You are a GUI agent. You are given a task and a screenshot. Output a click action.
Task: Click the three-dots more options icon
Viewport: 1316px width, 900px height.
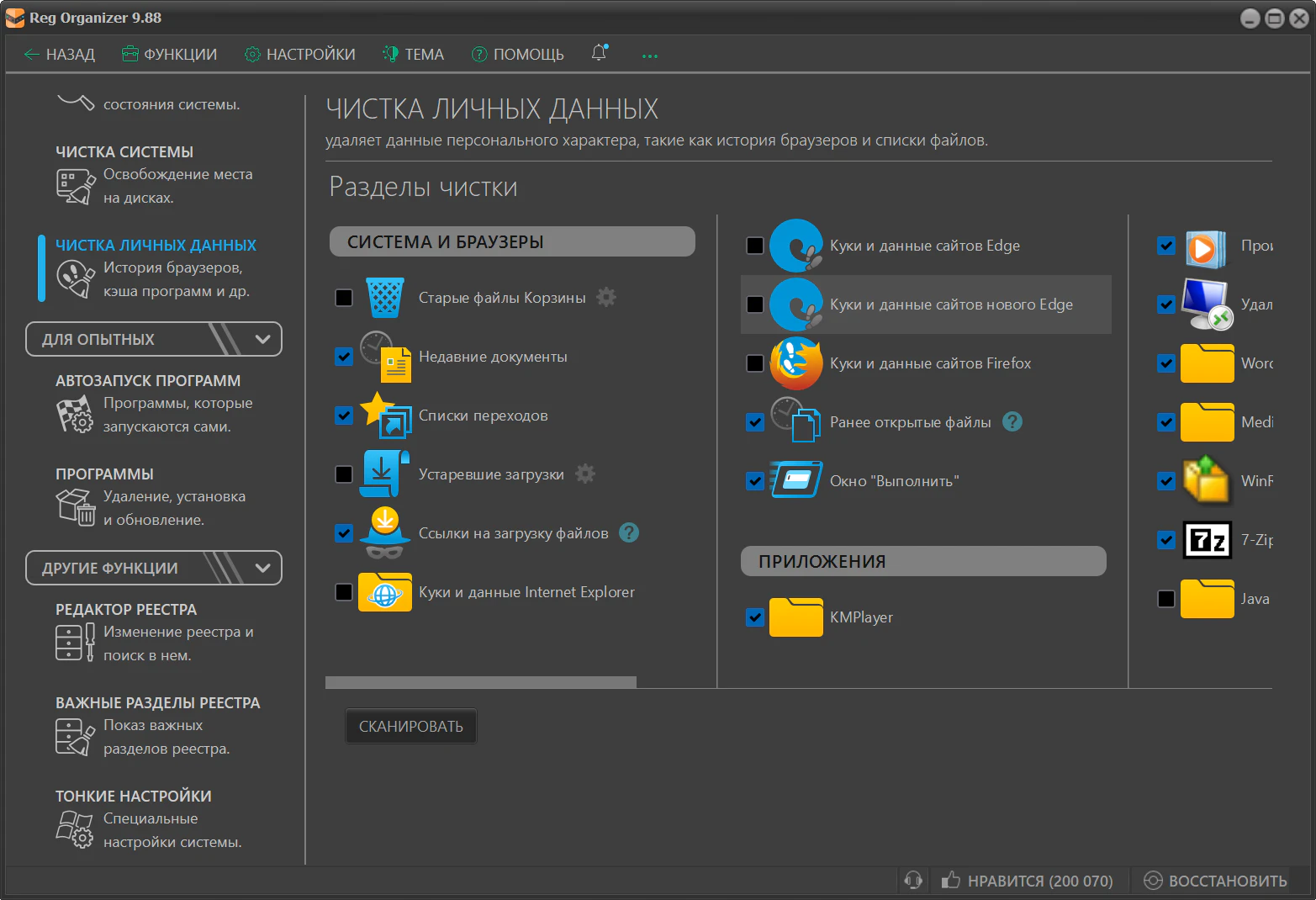click(x=650, y=56)
